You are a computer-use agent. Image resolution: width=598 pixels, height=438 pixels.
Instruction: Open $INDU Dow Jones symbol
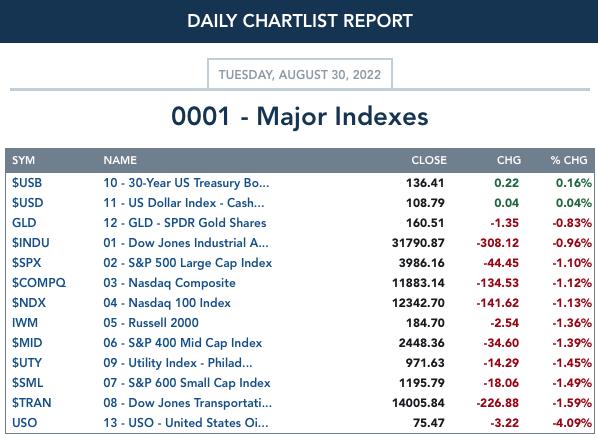click(31, 243)
